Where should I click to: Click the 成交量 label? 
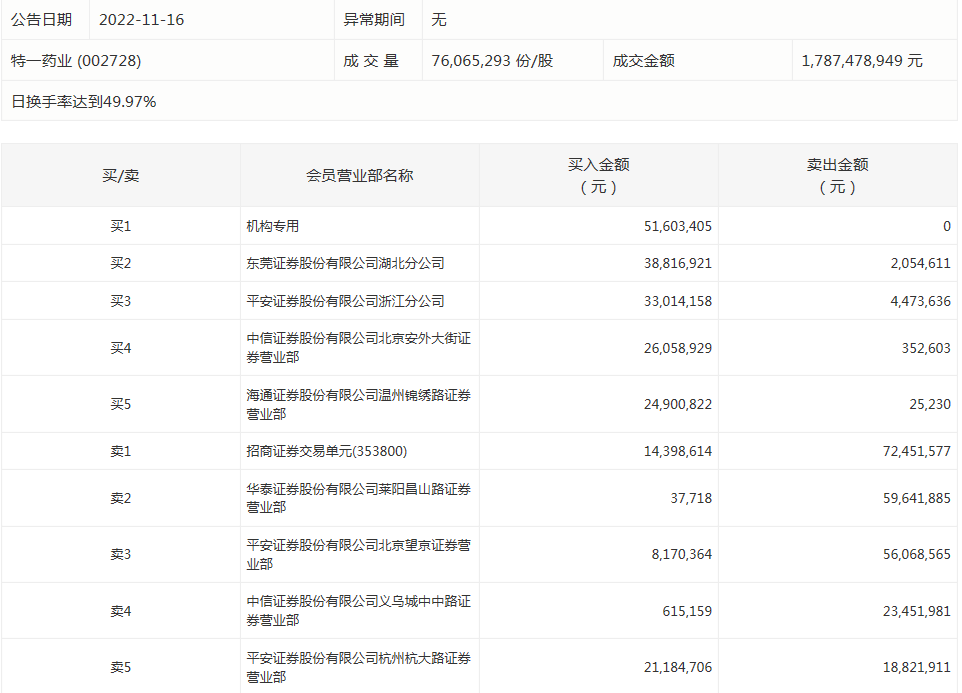click(x=371, y=61)
